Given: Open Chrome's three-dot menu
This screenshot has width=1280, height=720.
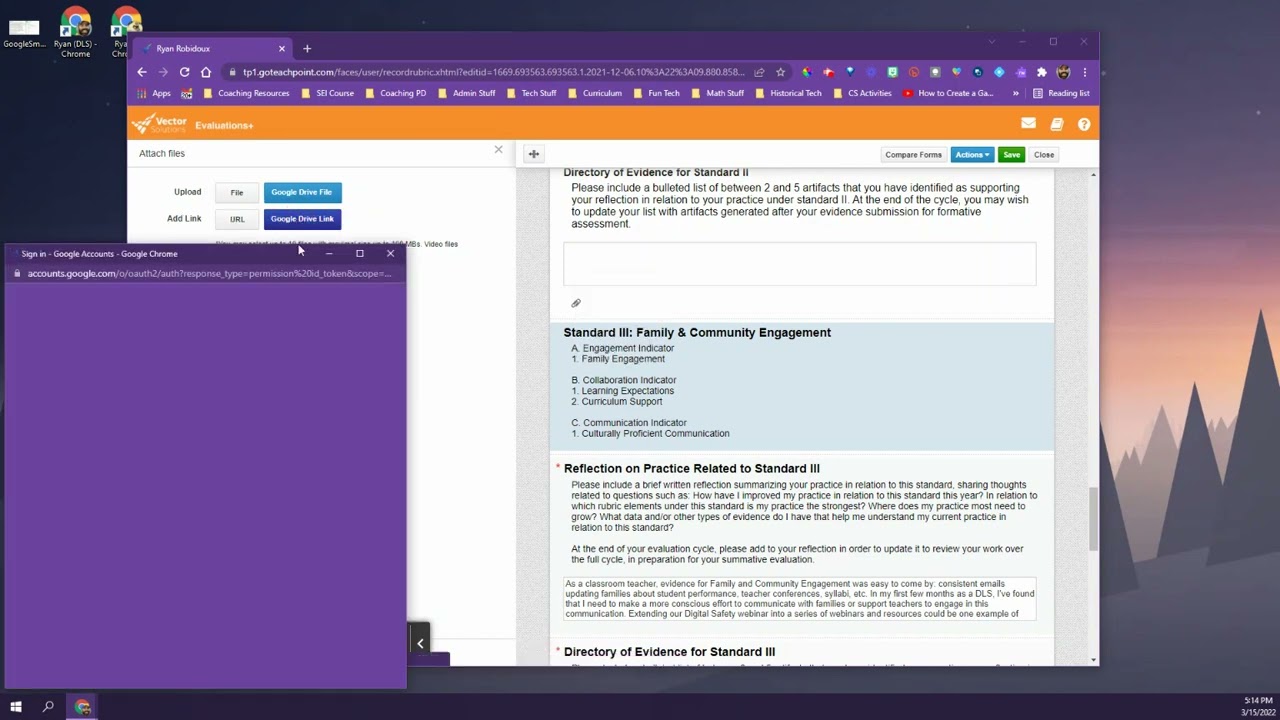Looking at the screenshot, I should (x=1084, y=72).
